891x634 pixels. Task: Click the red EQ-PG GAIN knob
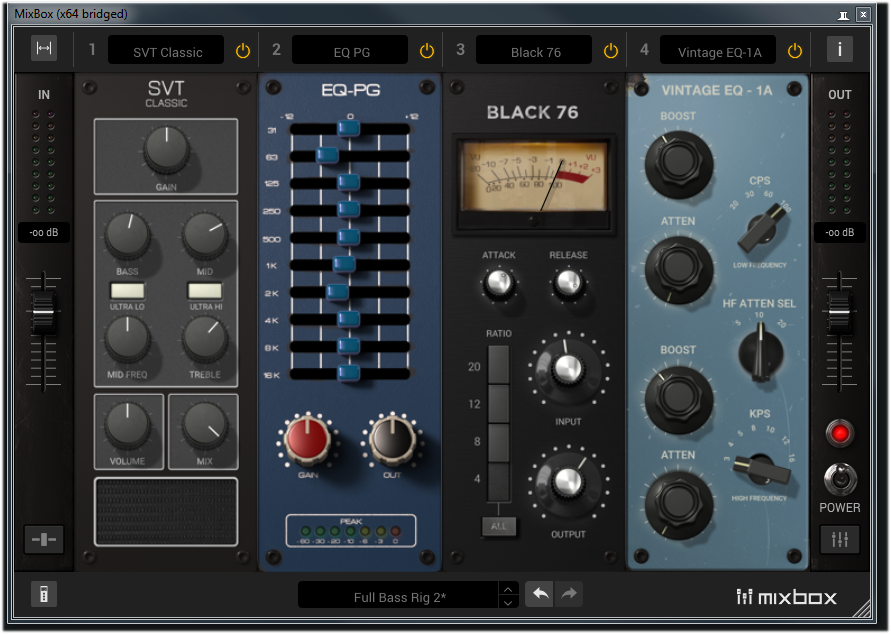307,439
